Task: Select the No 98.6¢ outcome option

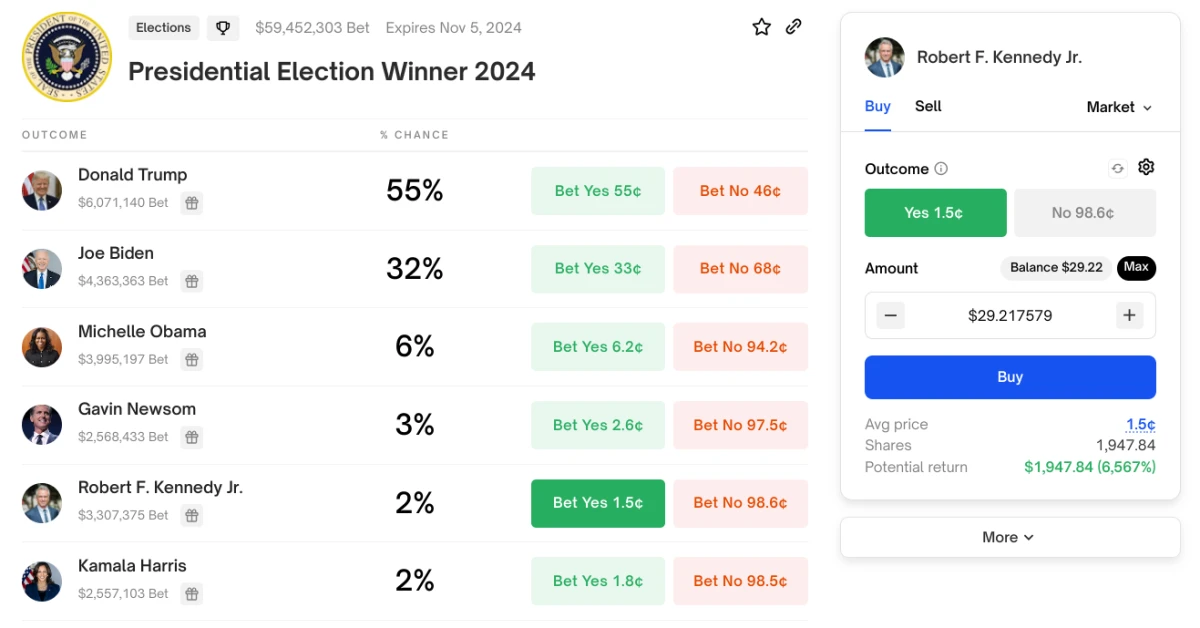Action: tap(1085, 213)
